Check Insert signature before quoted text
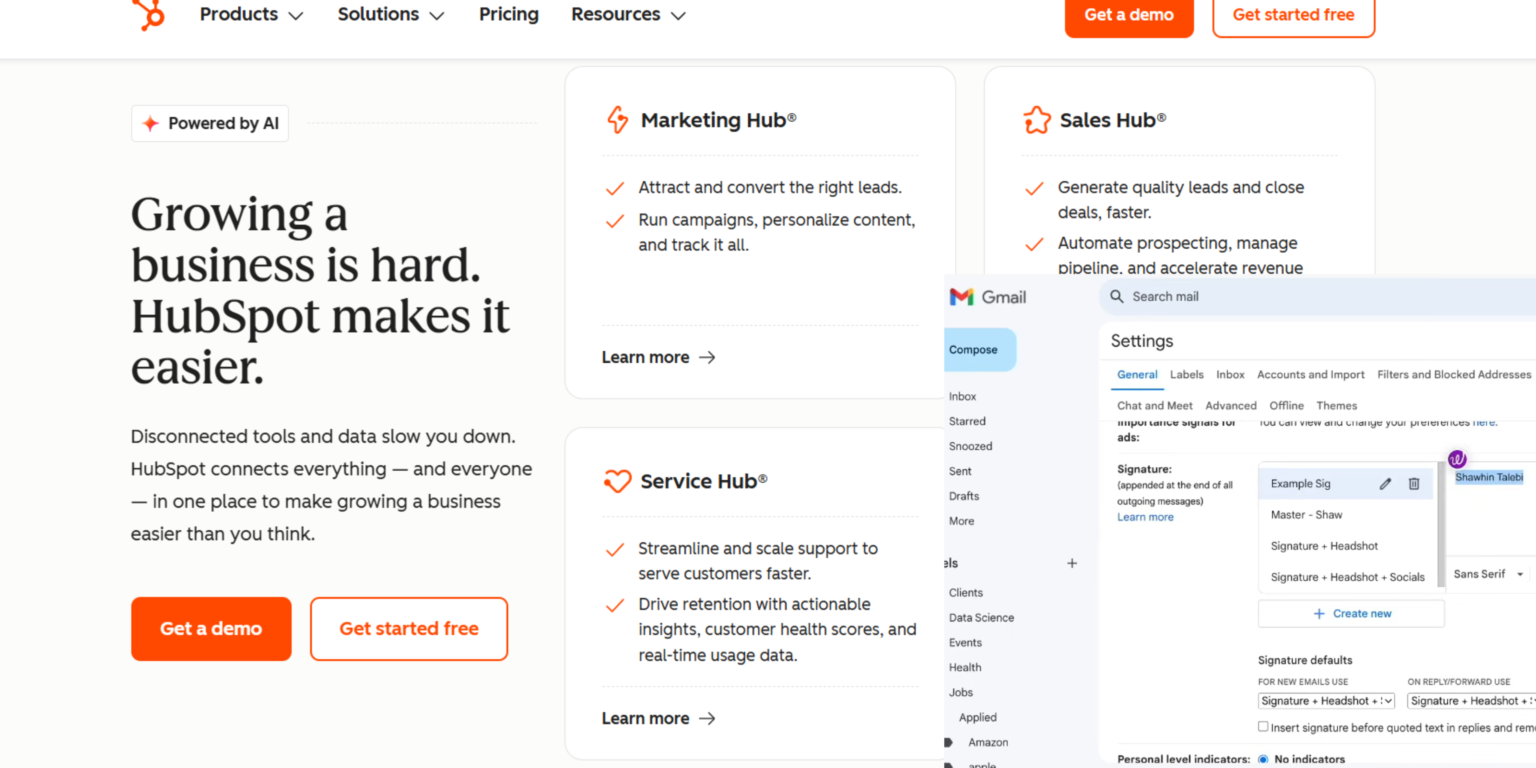 click(1263, 727)
